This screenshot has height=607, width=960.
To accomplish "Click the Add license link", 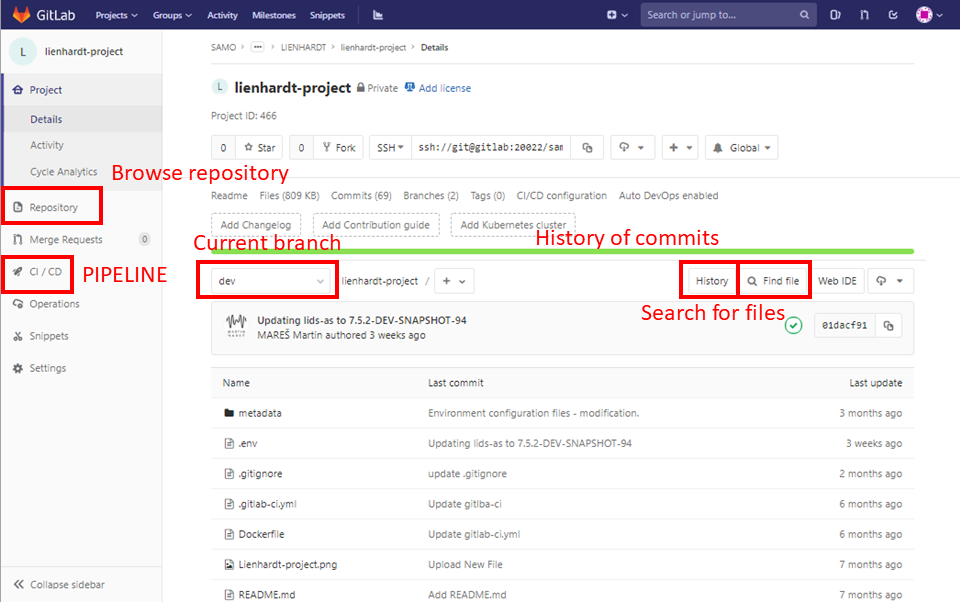I will click(444, 88).
